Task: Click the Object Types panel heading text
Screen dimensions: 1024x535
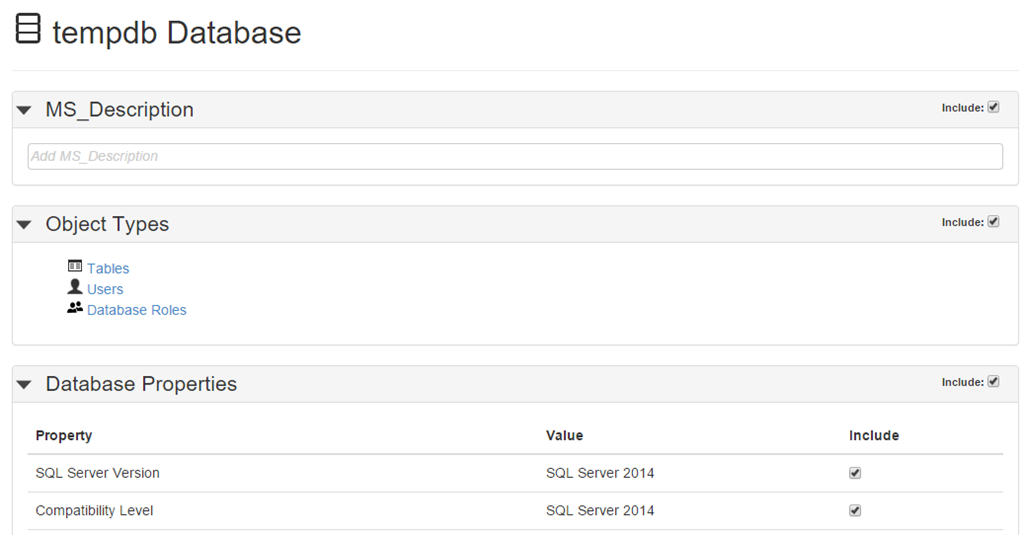Action: [107, 224]
